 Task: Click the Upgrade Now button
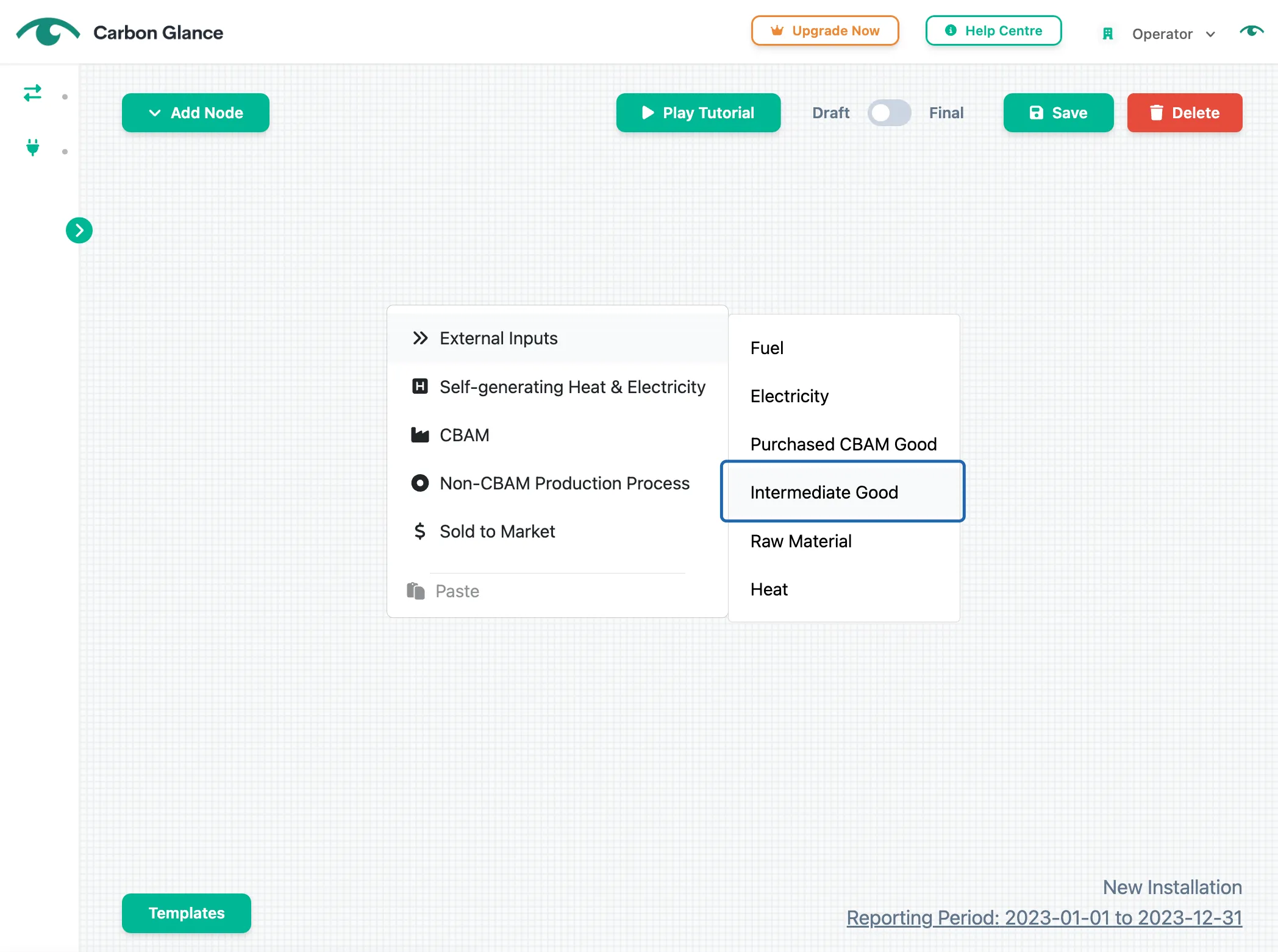tap(825, 30)
